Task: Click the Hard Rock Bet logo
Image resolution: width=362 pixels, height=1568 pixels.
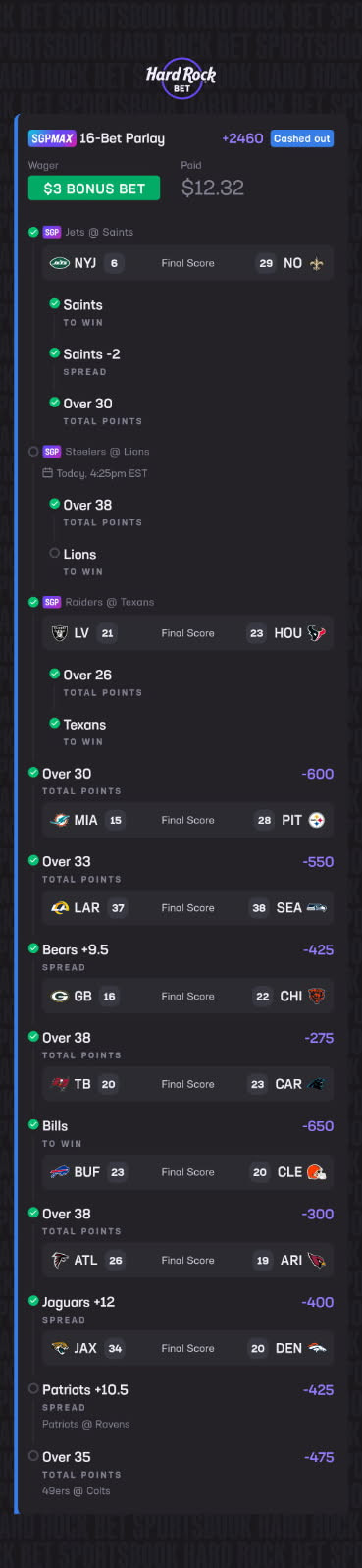Action: 181,80
